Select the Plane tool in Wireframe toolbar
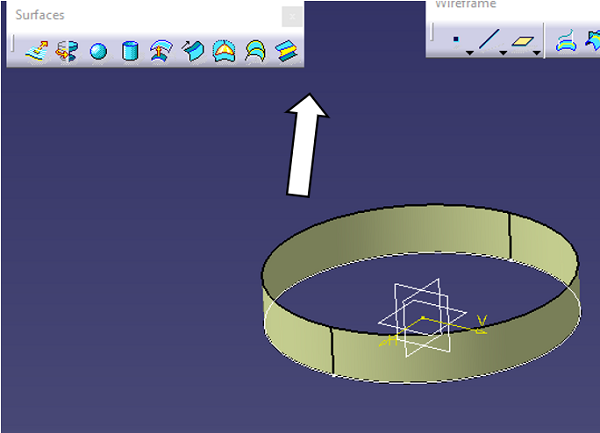Screen dimensions: 600x433 point(523,41)
